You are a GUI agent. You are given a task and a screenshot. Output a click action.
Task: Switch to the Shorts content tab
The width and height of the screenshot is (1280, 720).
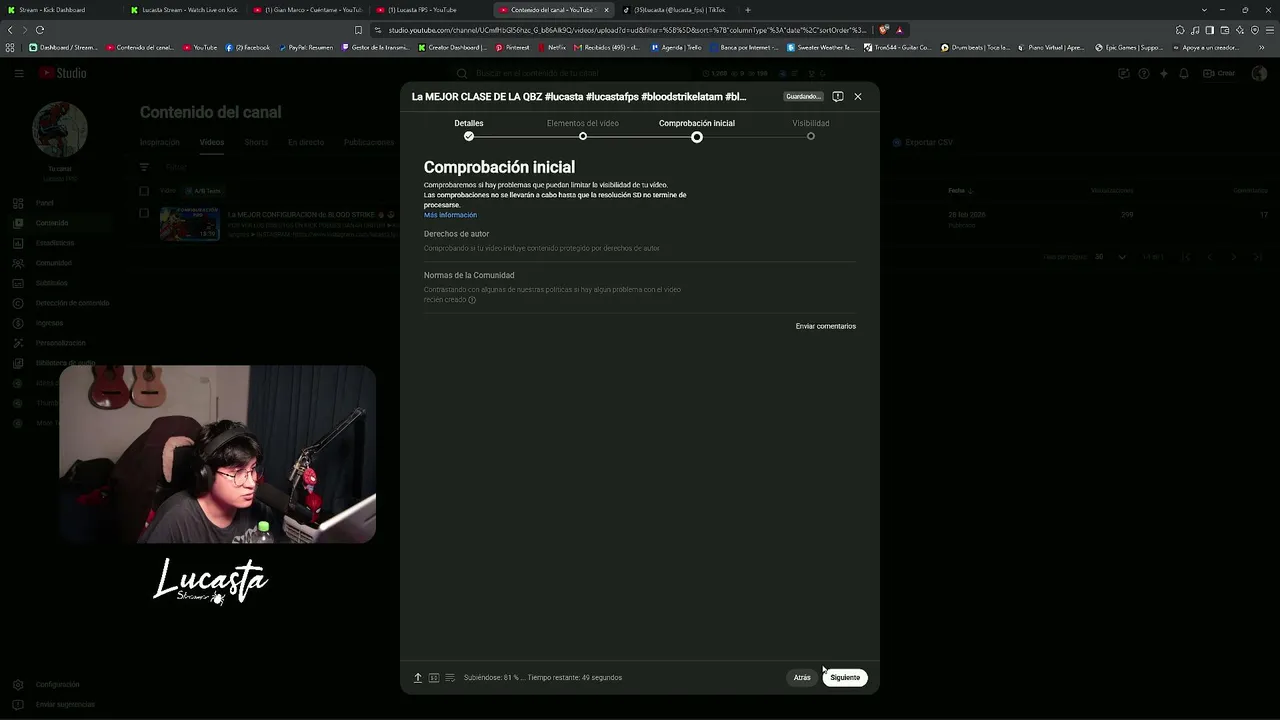click(256, 142)
